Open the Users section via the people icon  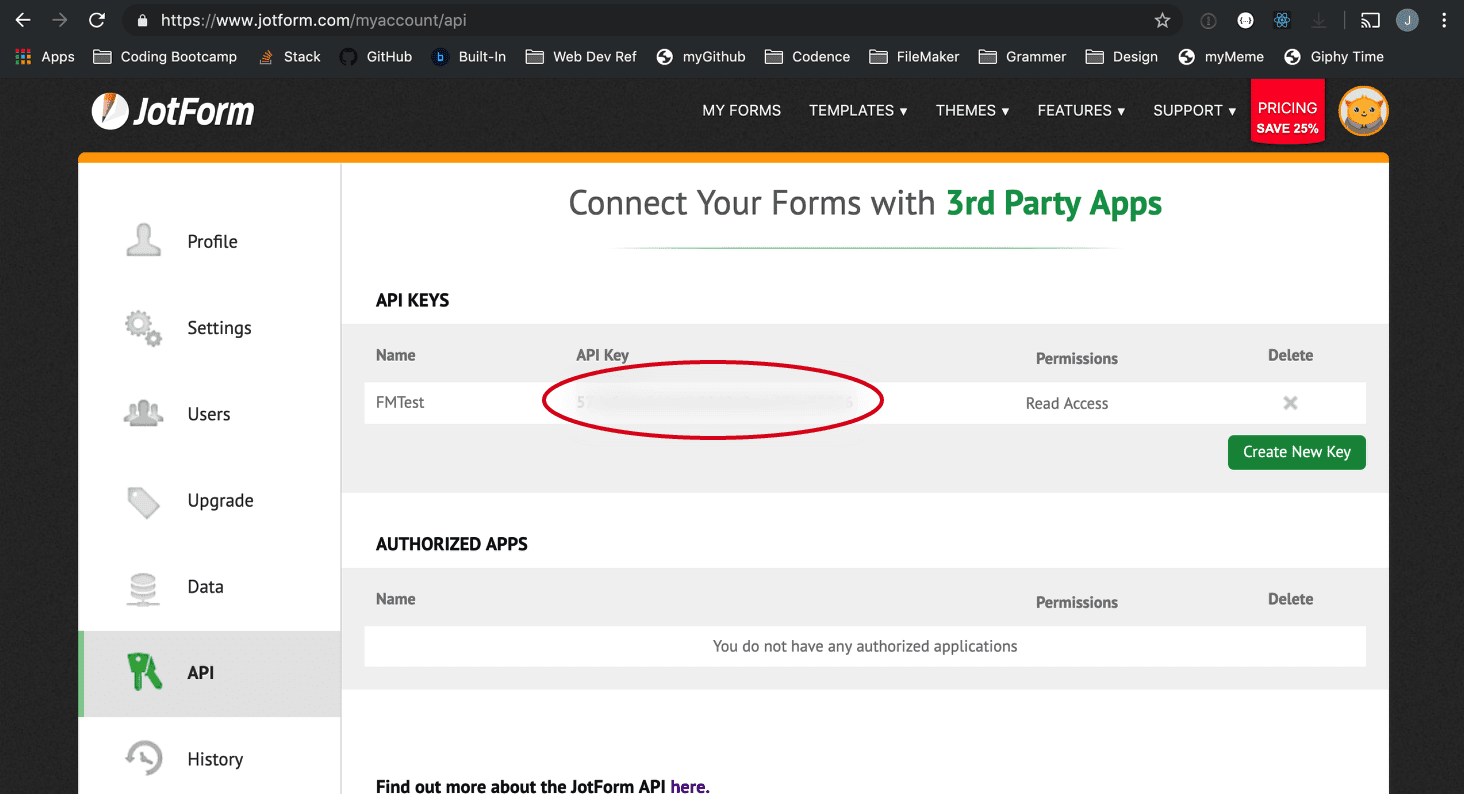(x=143, y=413)
